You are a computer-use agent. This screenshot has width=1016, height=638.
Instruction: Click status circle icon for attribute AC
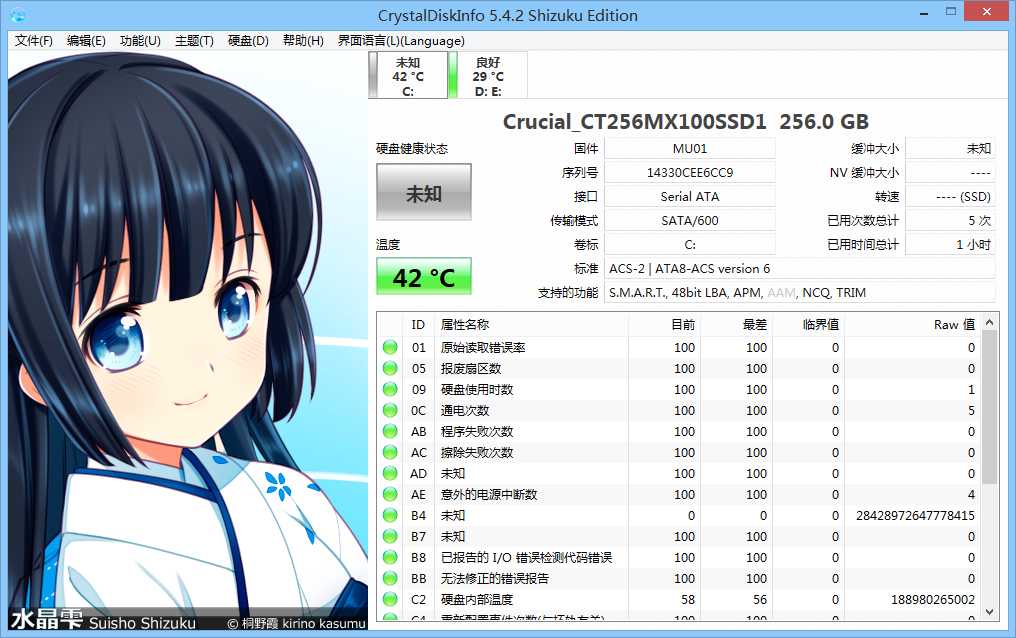click(x=390, y=452)
